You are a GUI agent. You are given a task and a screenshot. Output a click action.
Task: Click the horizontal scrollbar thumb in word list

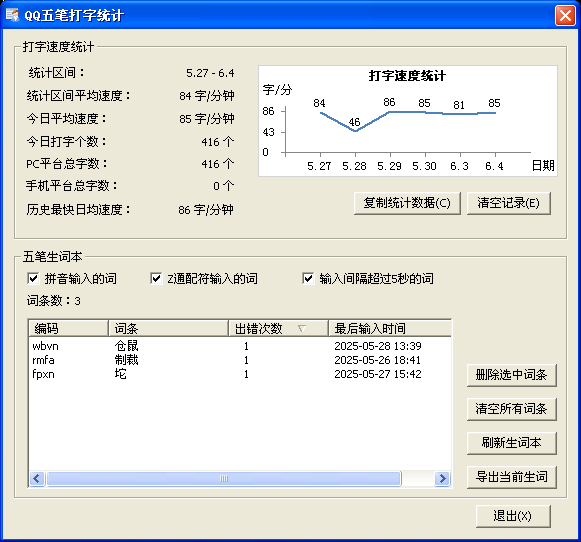(224, 478)
